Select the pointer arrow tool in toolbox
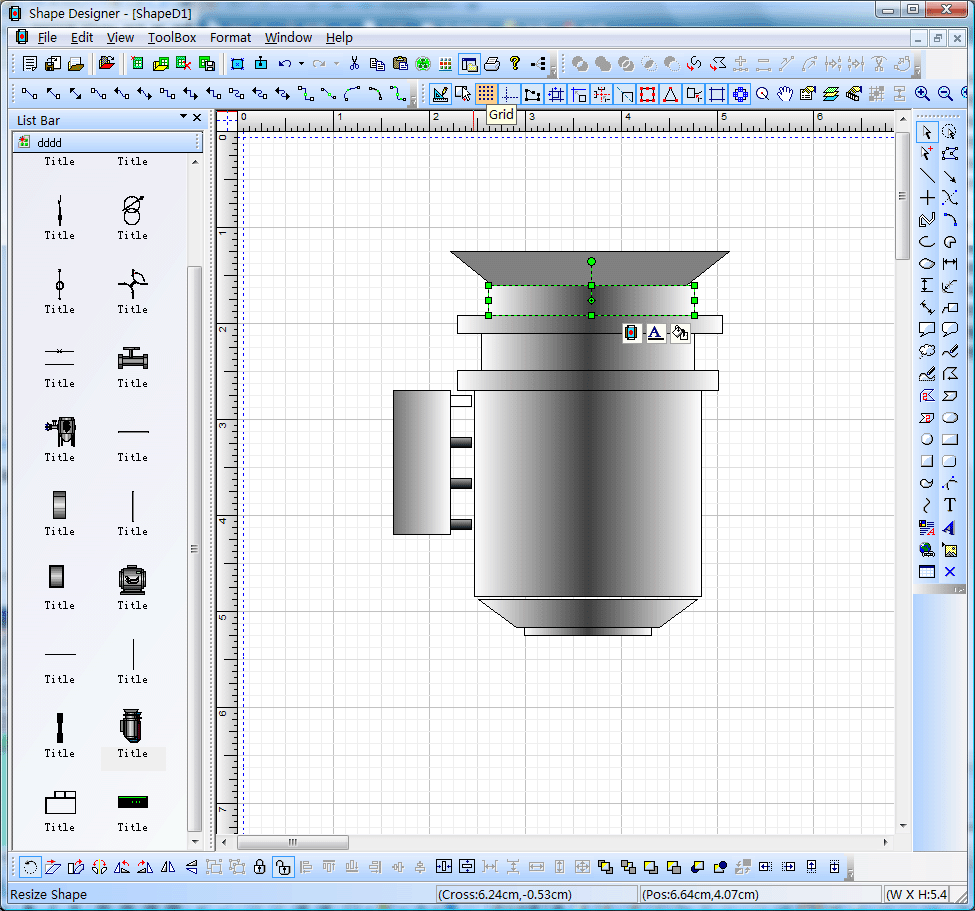 pyautogui.click(x=927, y=132)
